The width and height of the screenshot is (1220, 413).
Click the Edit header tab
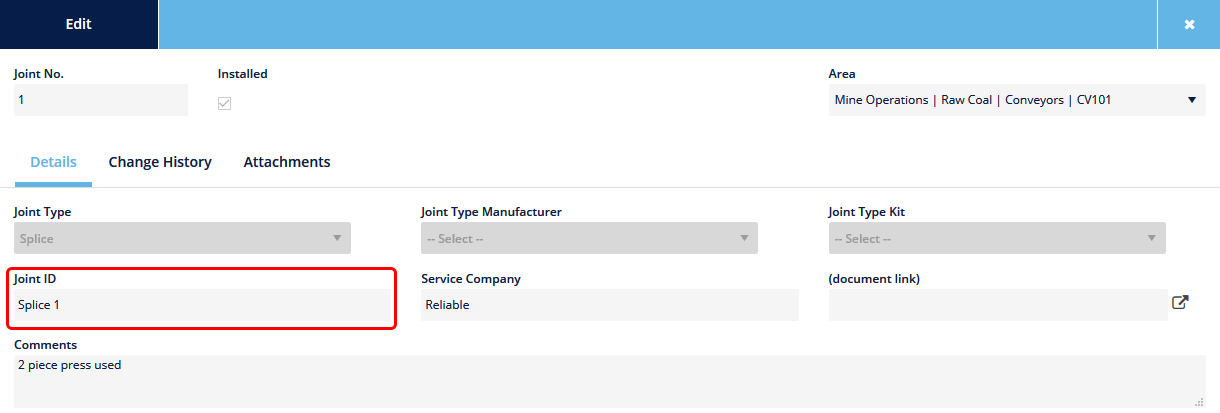[x=79, y=24]
